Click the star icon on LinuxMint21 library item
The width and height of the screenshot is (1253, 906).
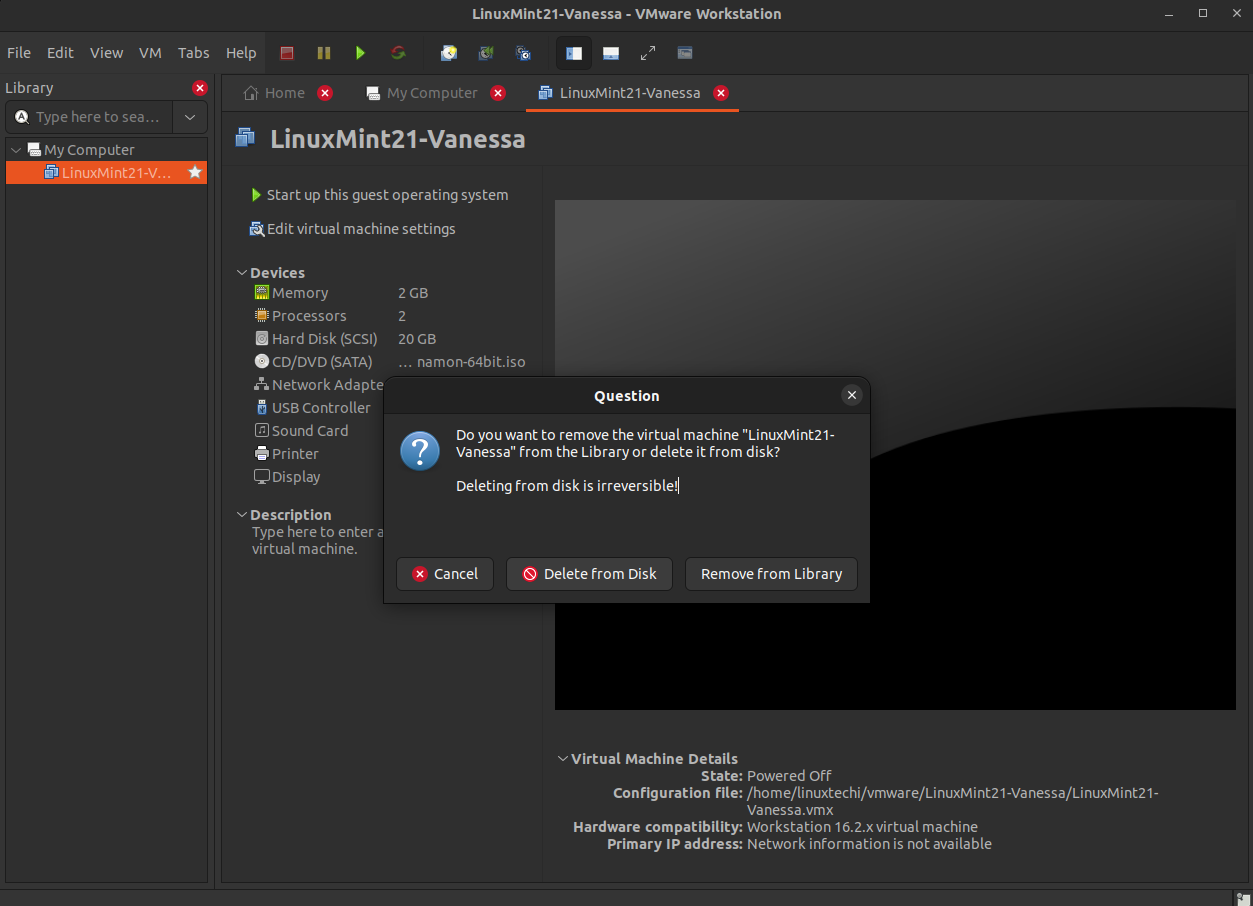(x=195, y=173)
